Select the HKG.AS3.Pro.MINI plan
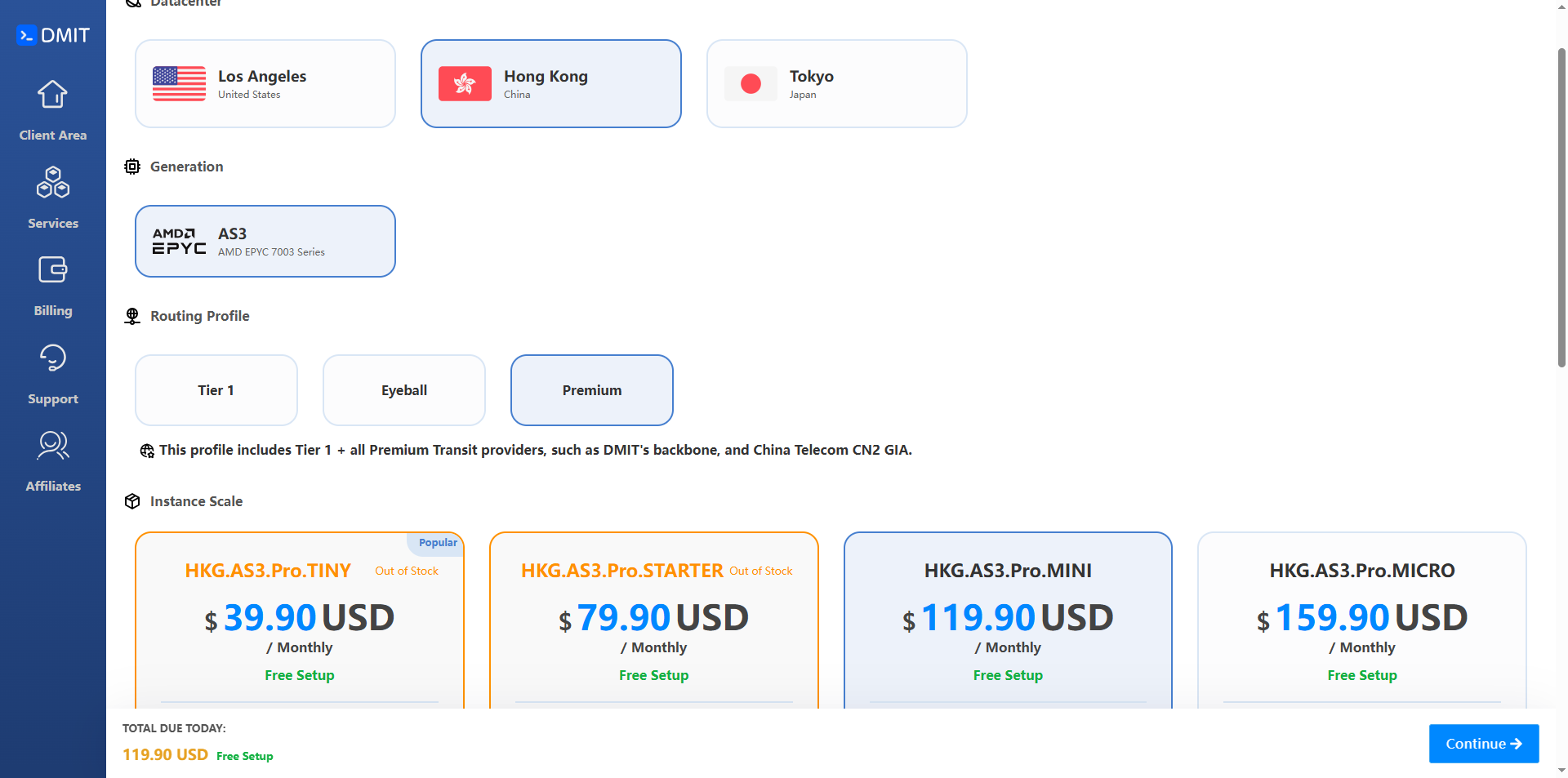The image size is (1568, 778). pos(1008,620)
